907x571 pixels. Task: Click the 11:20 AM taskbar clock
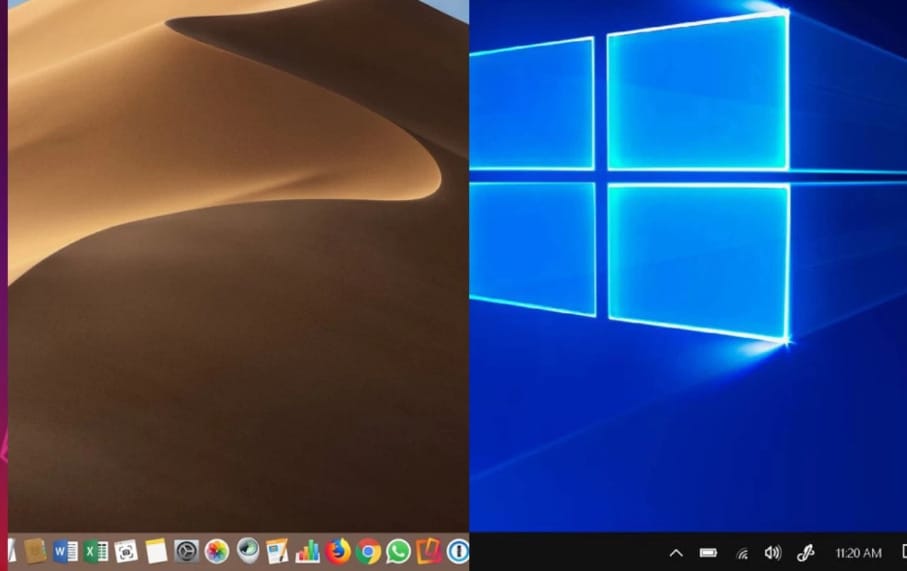858,554
